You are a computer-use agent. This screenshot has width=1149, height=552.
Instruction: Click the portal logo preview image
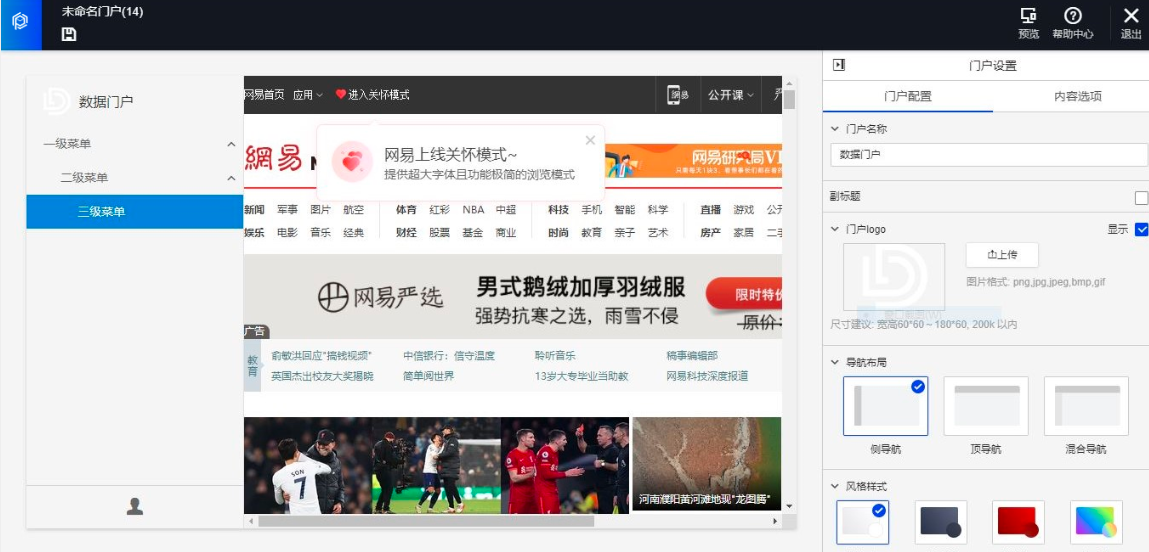[893, 277]
